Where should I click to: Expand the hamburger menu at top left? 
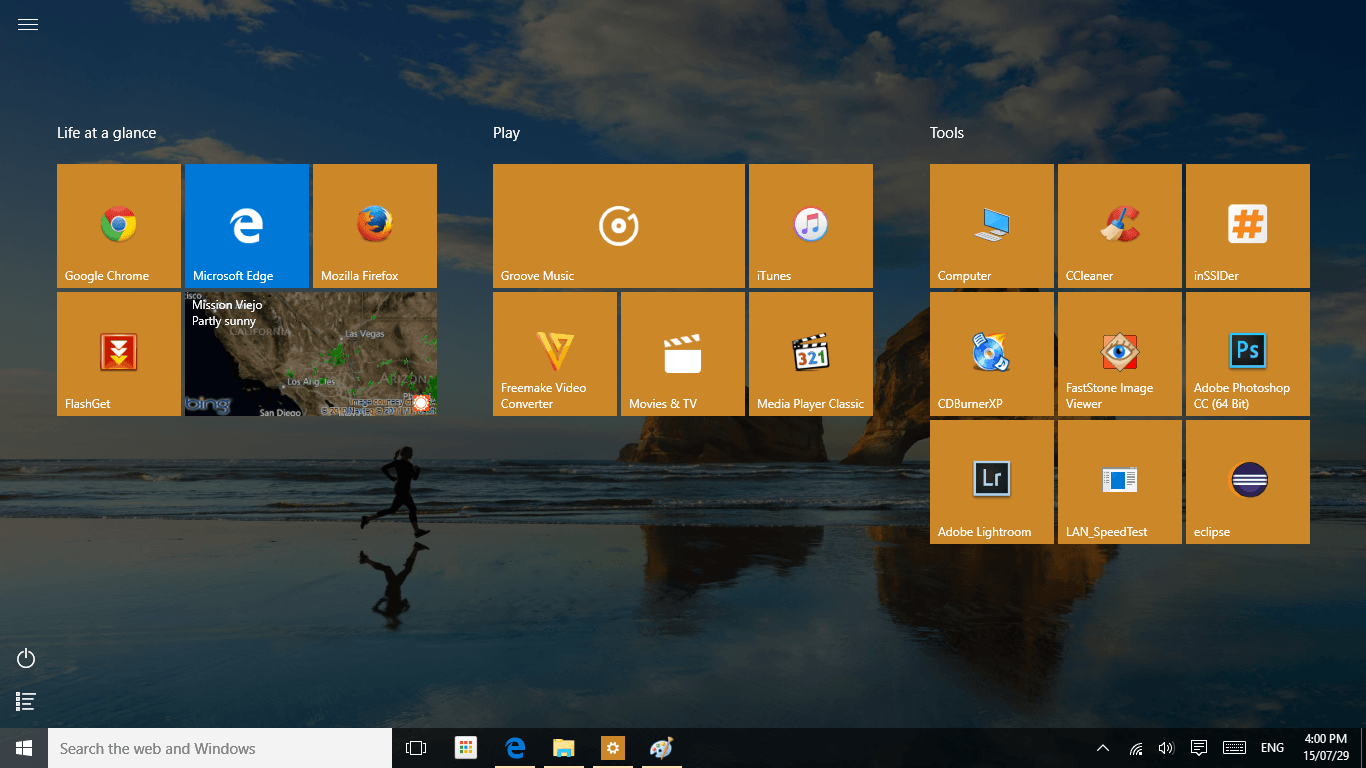tap(28, 25)
